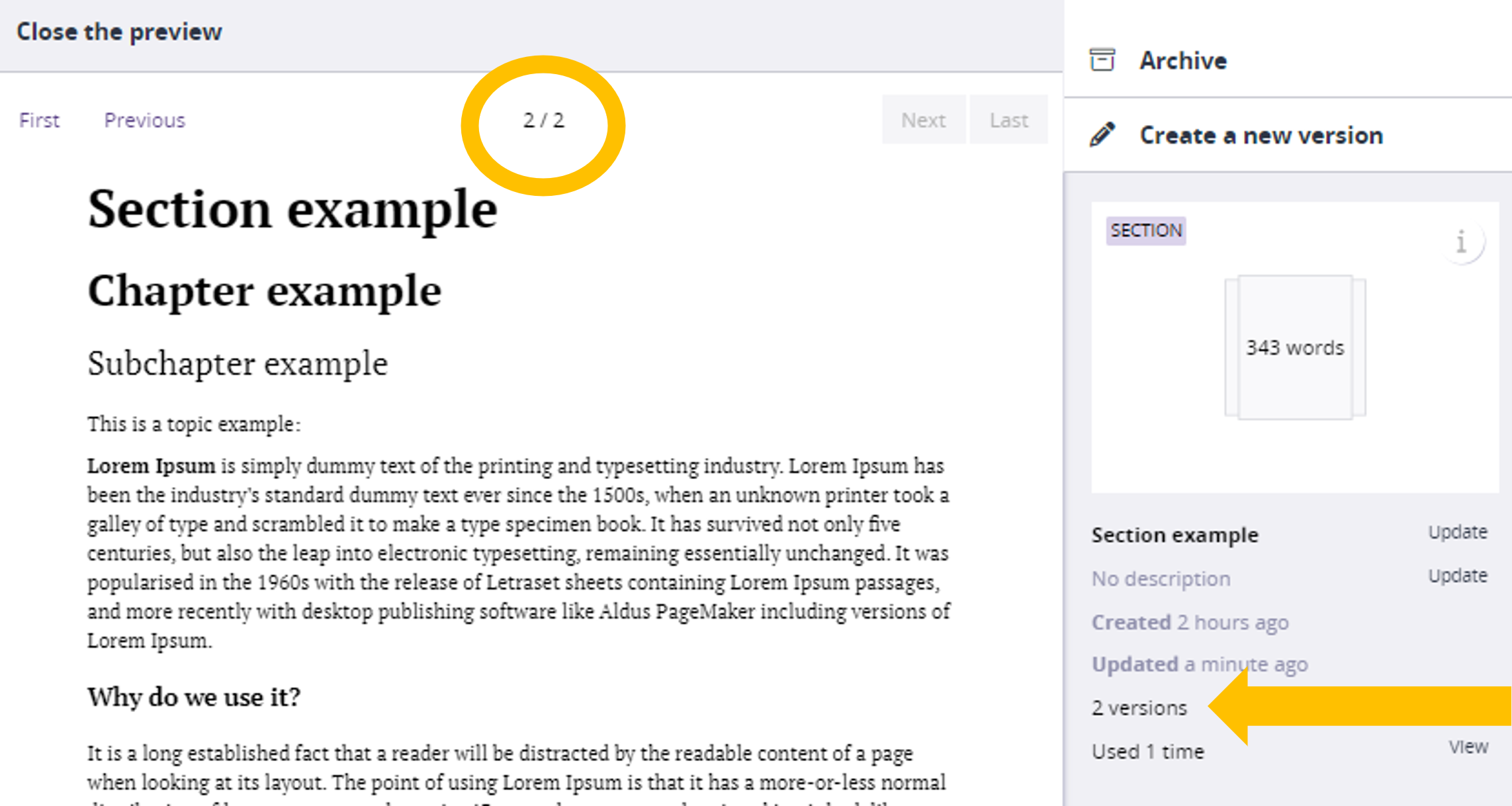Viewport: 1512px width, 806px height.
Task: Click the Archive menu label
Action: coord(1183,61)
